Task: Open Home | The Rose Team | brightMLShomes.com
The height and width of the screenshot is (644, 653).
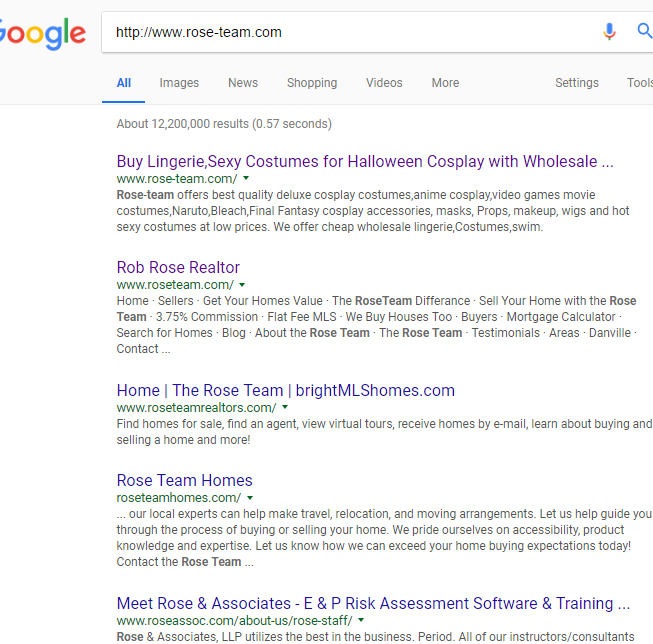Action: click(x=286, y=390)
